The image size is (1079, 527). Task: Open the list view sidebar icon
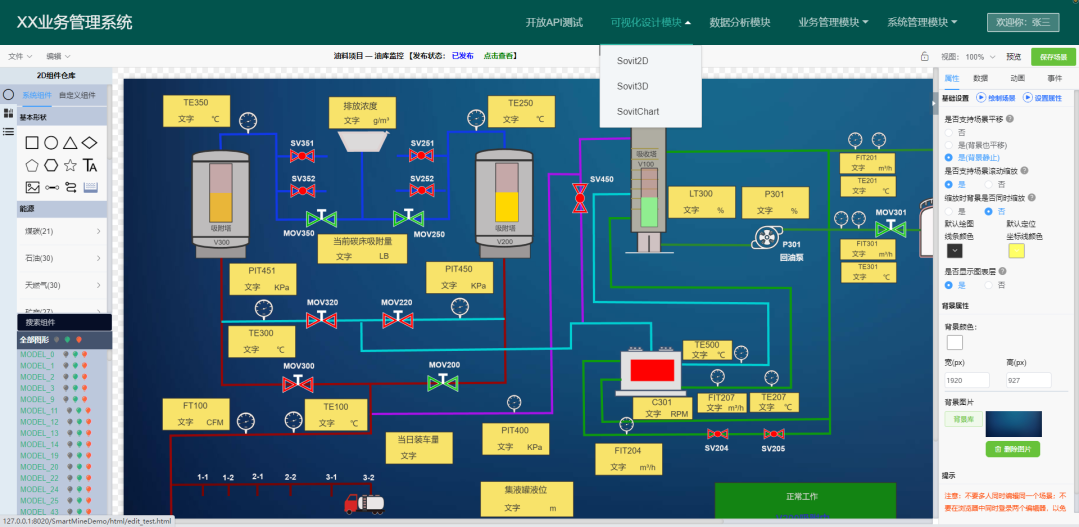coord(8,131)
